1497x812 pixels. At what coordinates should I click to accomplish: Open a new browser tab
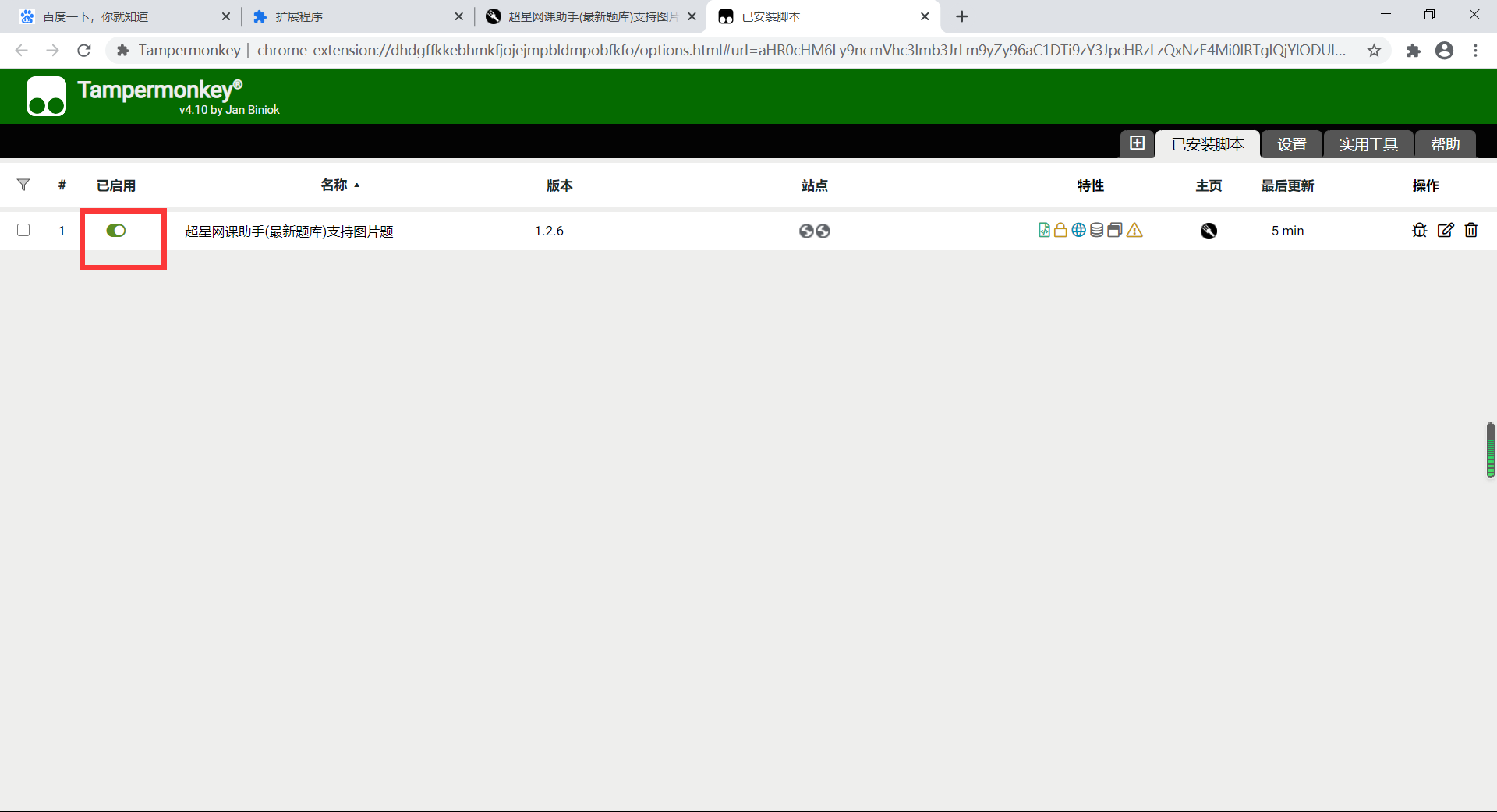[962, 16]
